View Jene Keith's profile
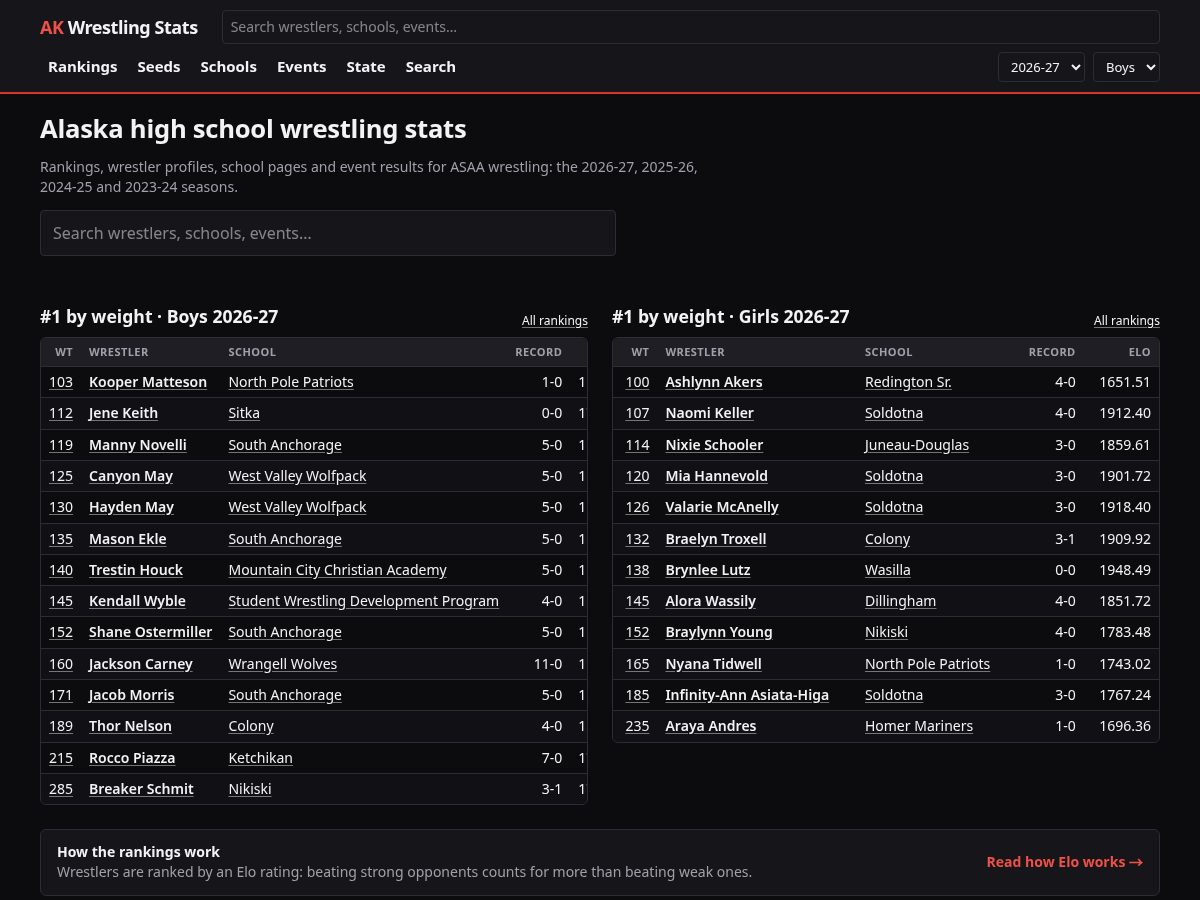Viewport: 1200px width, 900px height. pos(123,413)
